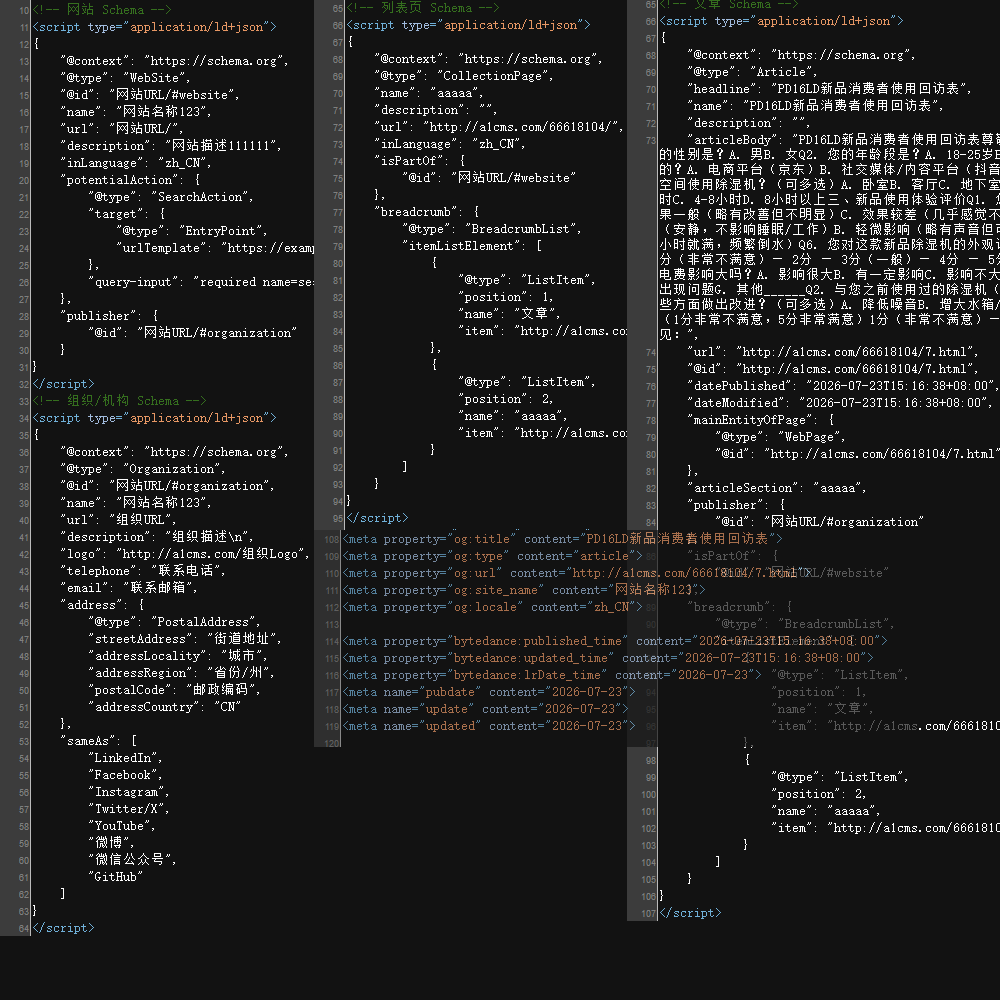Screen dimensions: 1000x1000
Task: Select the "@type": "Article" line
Action: (753, 72)
